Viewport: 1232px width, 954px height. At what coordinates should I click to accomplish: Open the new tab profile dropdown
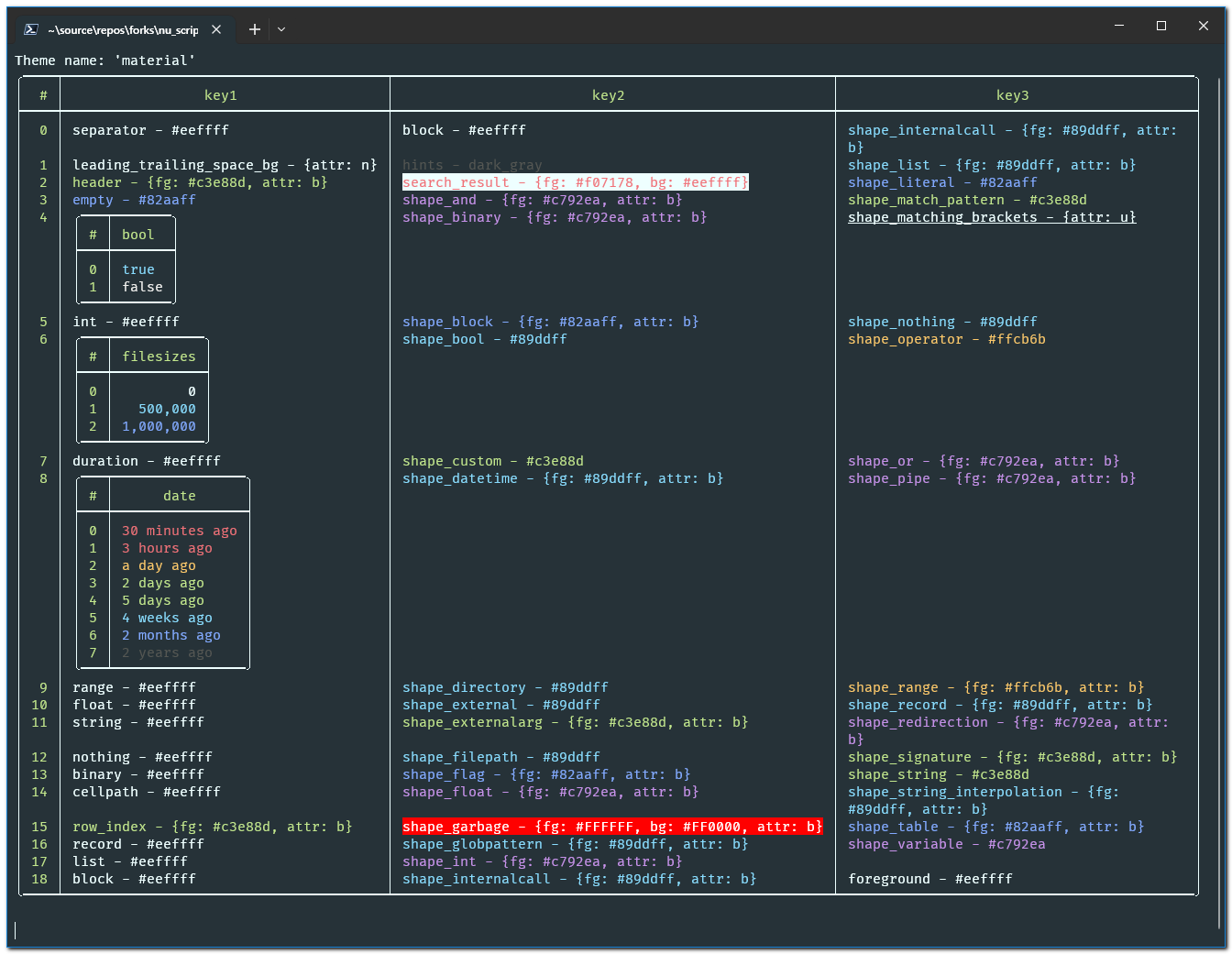pos(281,29)
